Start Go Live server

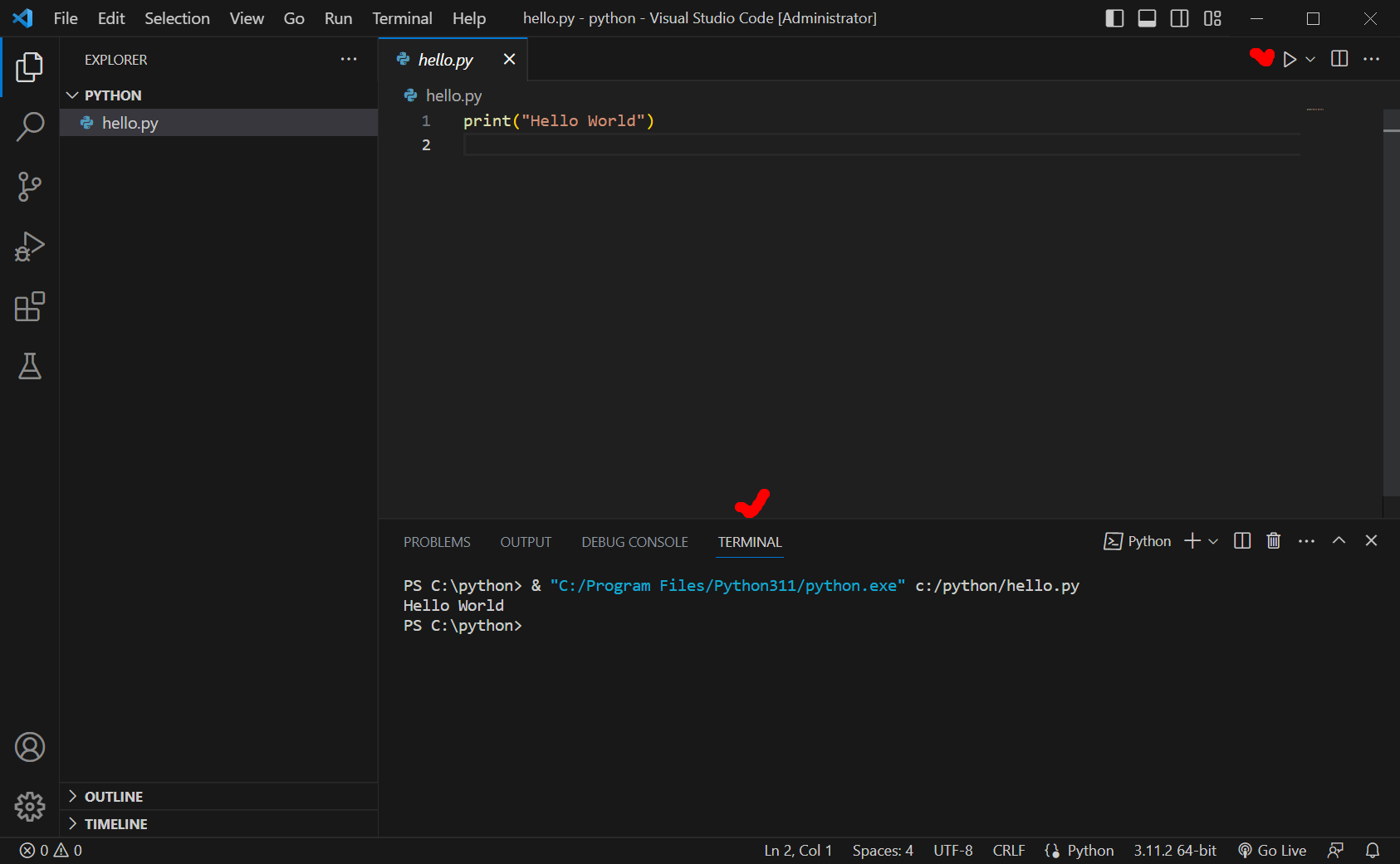point(1272,851)
